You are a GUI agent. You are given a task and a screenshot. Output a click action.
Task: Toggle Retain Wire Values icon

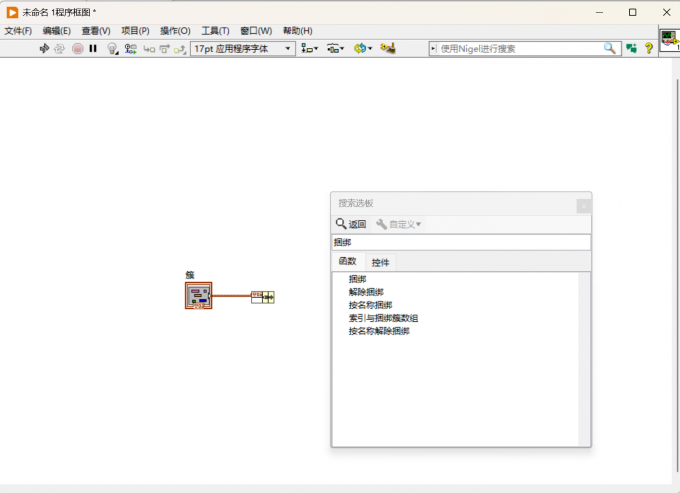tap(130, 49)
